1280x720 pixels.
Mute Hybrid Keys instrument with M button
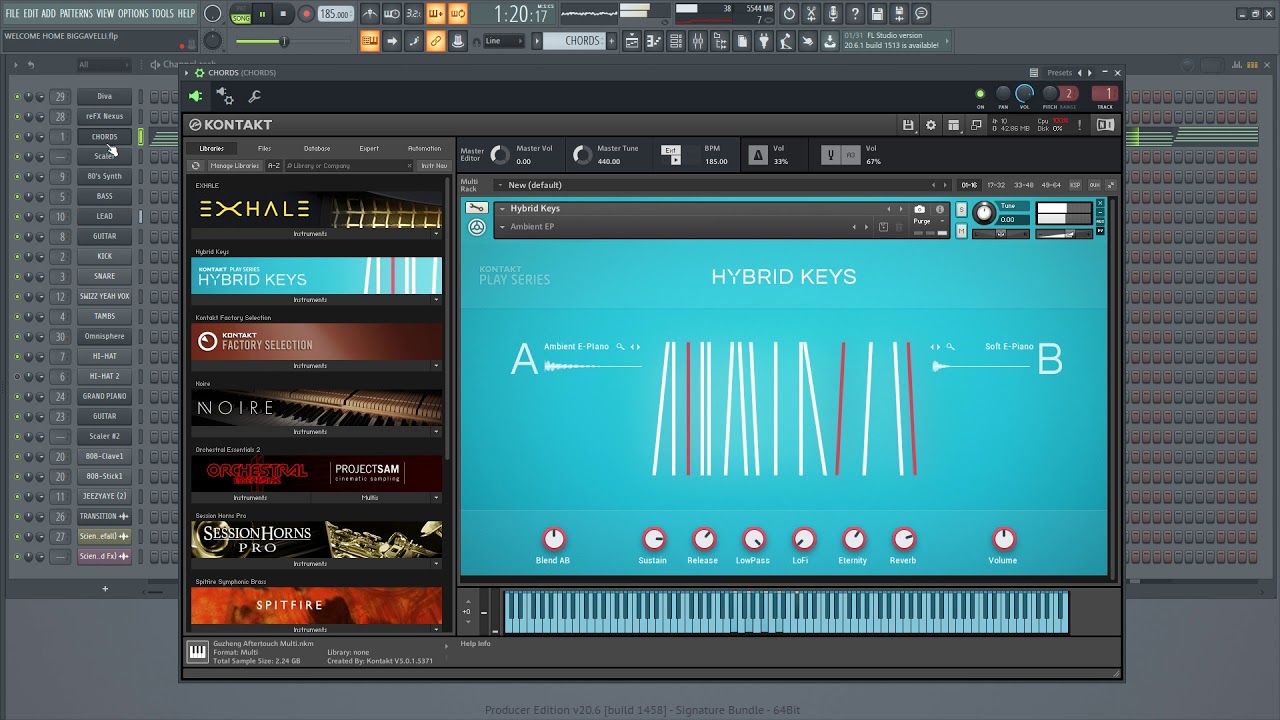point(962,231)
